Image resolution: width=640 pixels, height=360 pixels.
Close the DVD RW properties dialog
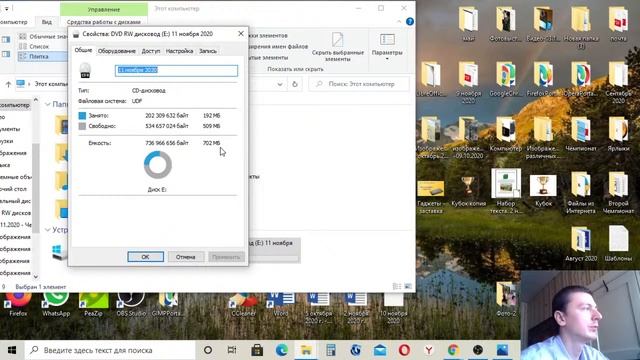click(241, 34)
